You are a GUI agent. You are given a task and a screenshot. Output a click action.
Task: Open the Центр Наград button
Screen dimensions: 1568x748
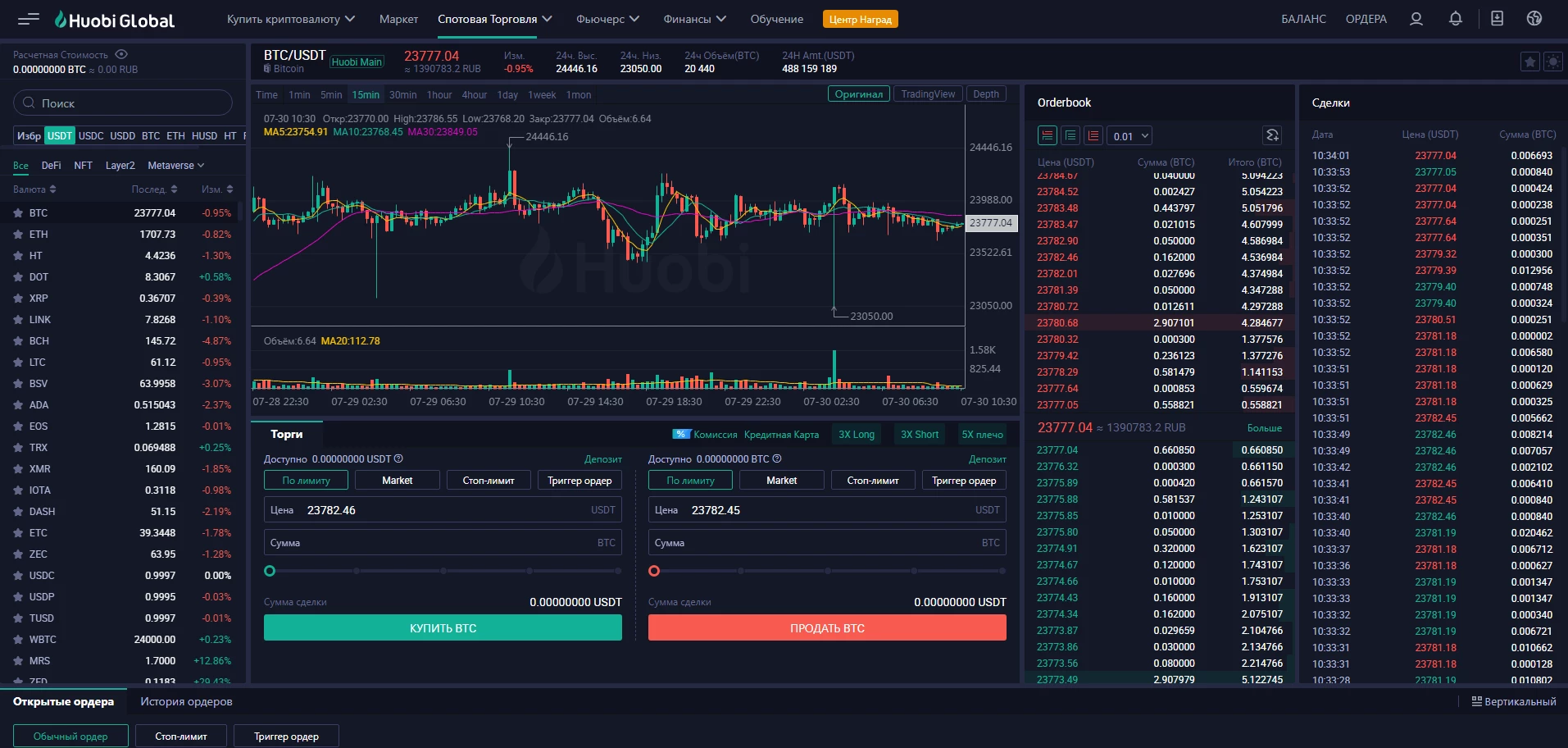tap(860, 19)
